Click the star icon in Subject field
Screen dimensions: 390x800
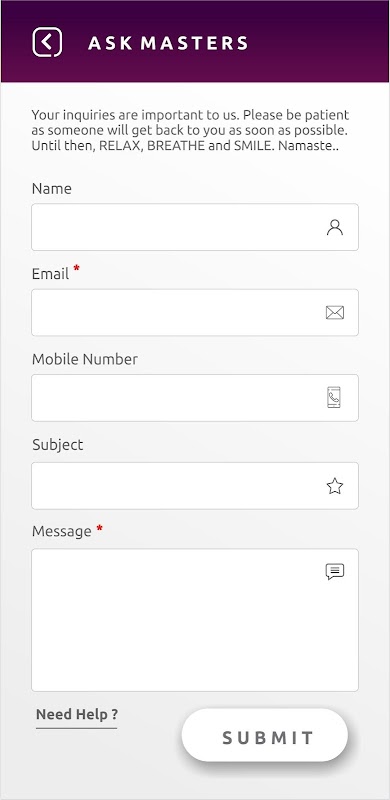click(335, 486)
